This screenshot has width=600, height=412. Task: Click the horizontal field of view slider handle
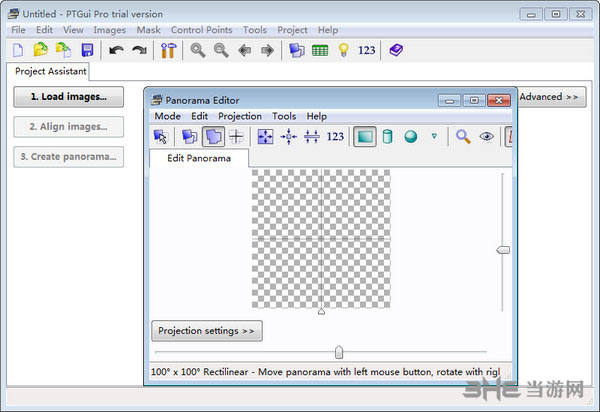[339, 352]
